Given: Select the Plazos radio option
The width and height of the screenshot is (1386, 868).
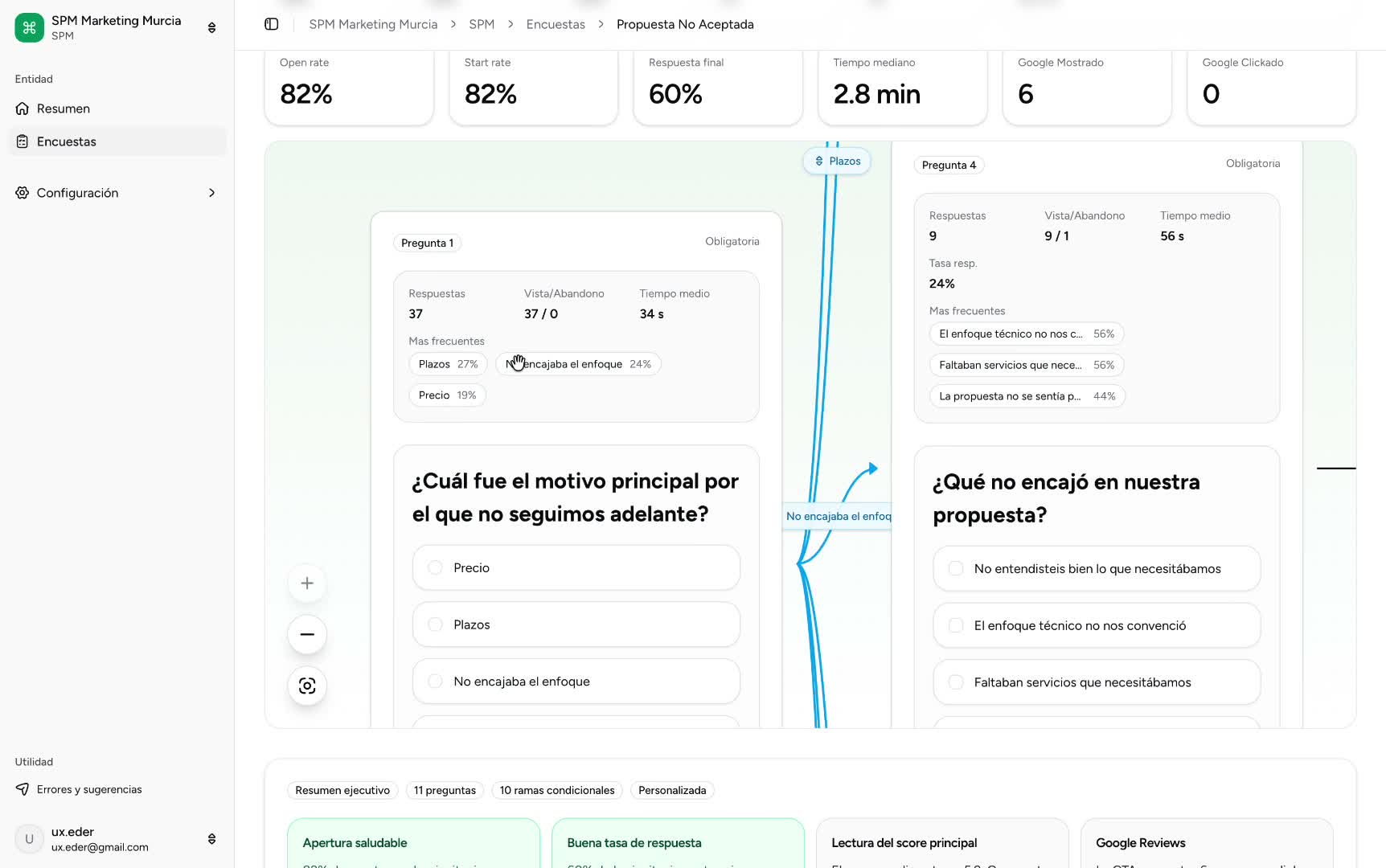Looking at the screenshot, I should point(435,624).
